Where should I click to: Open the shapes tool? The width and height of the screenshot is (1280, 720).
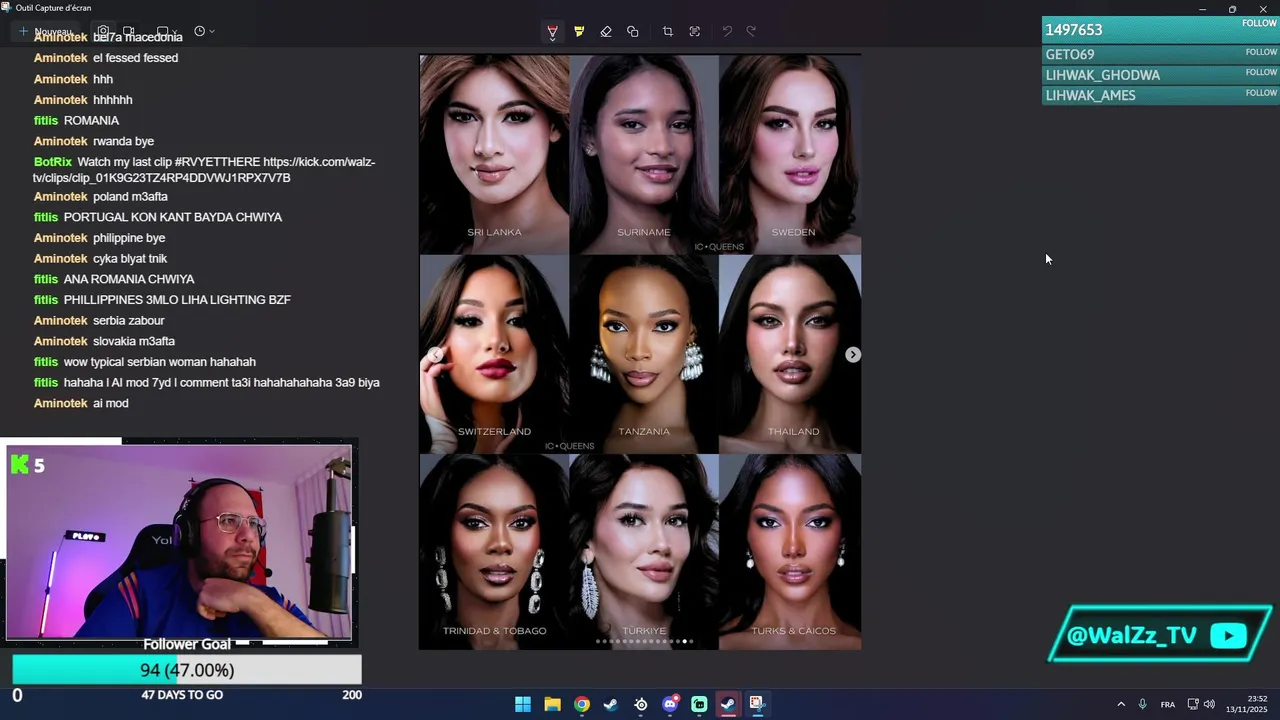633,32
